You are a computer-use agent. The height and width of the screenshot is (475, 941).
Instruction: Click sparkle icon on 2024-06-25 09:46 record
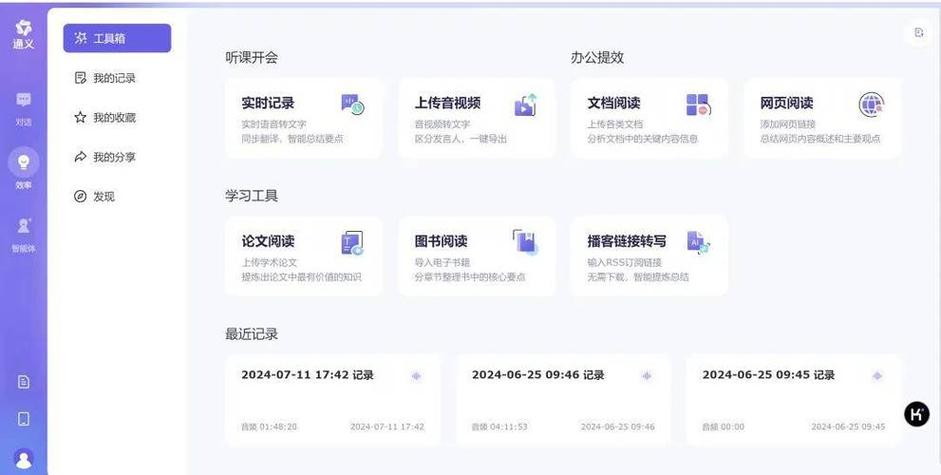click(x=646, y=376)
